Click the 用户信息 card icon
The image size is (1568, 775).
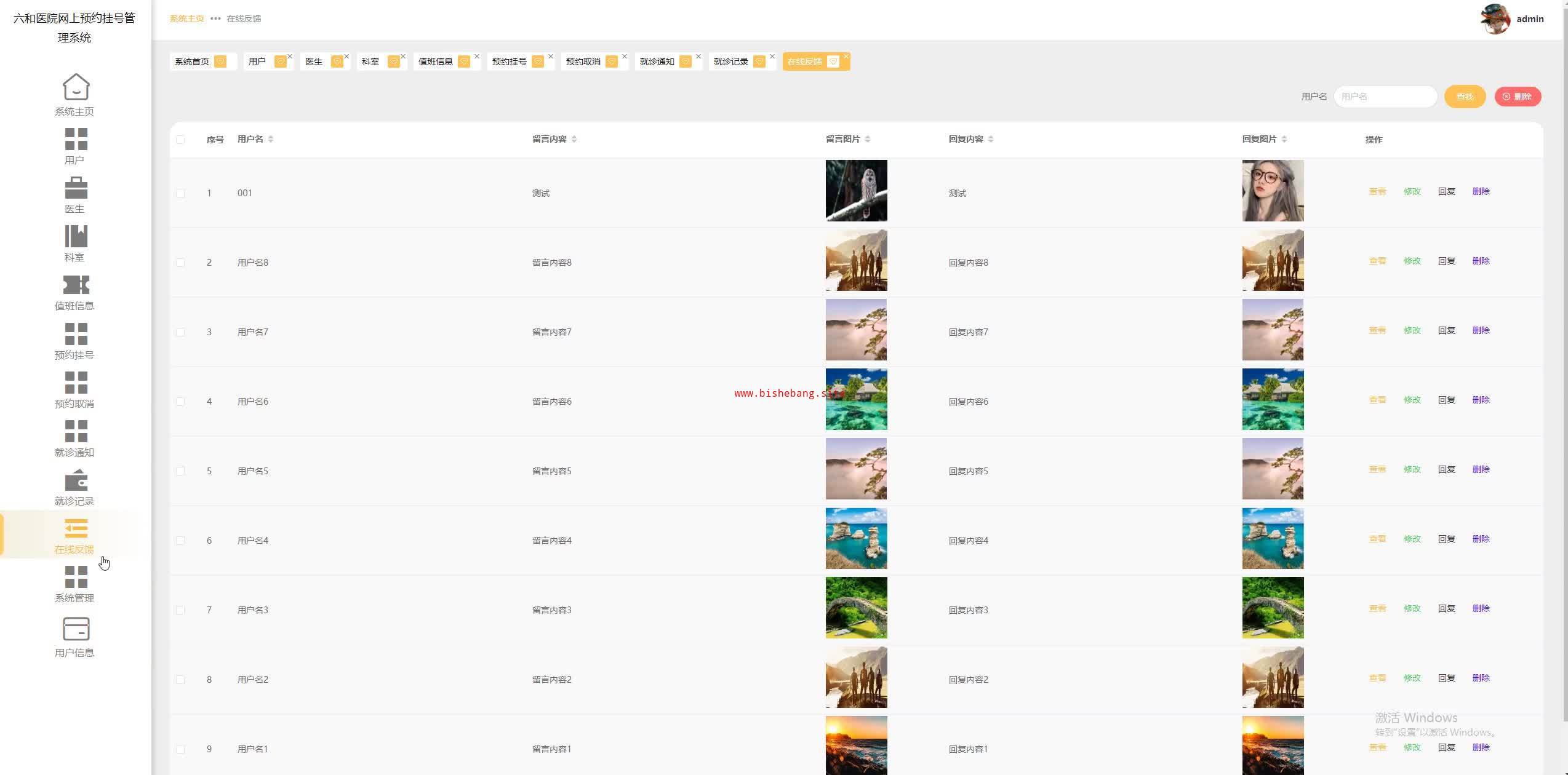[76, 629]
